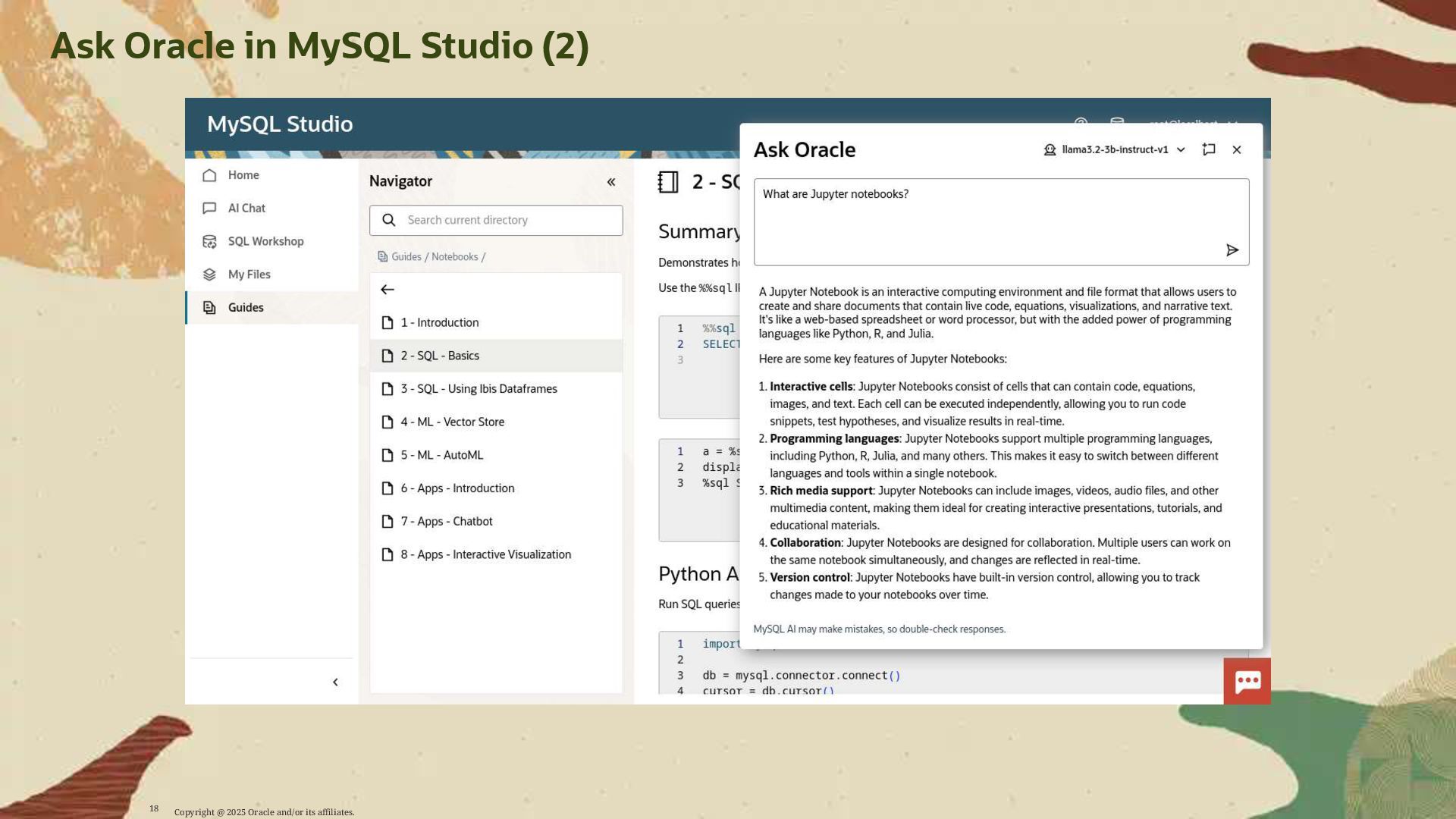Collapse the Navigator panel
This screenshot has height=819, width=1456.
tap(611, 182)
